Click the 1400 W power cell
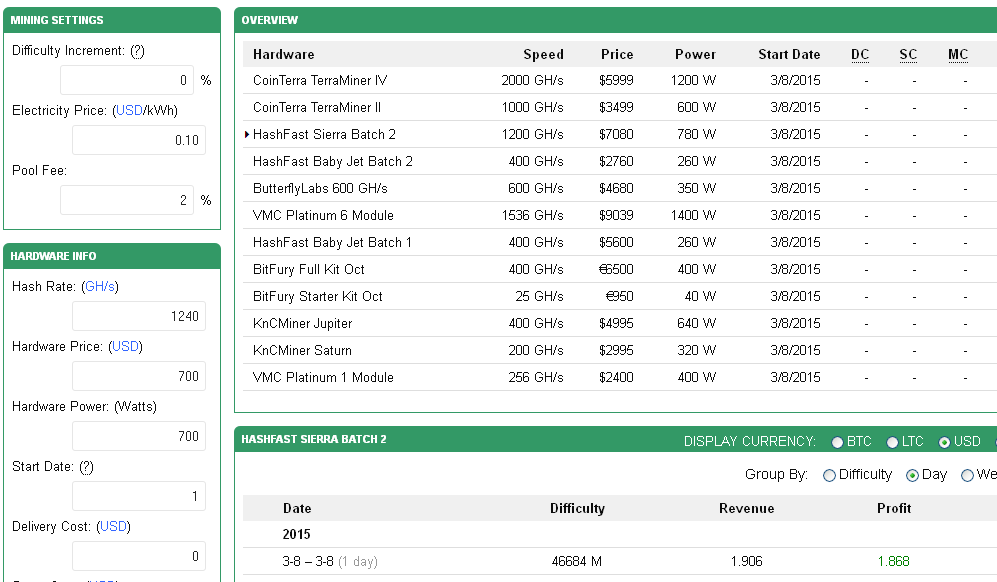 tap(693, 216)
